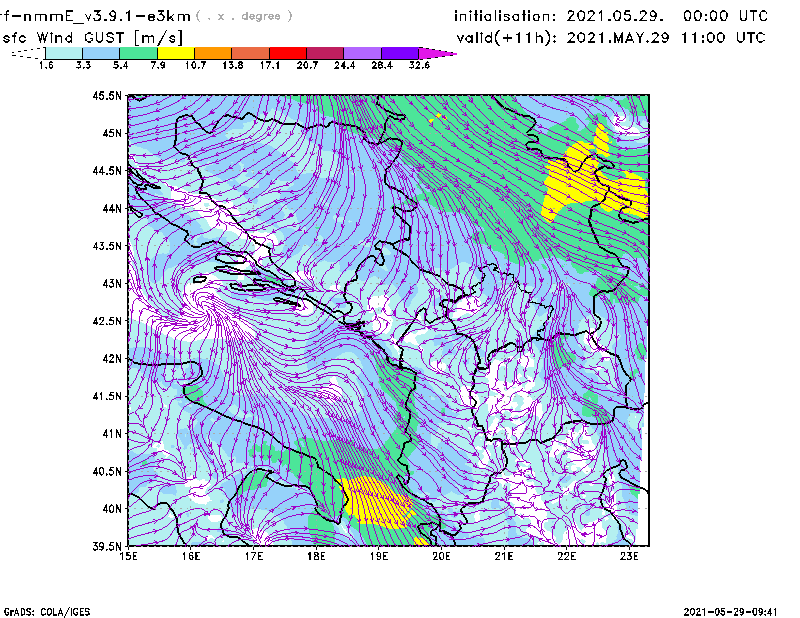Click the green 5.4–7.9 legend swatch

(138, 53)
